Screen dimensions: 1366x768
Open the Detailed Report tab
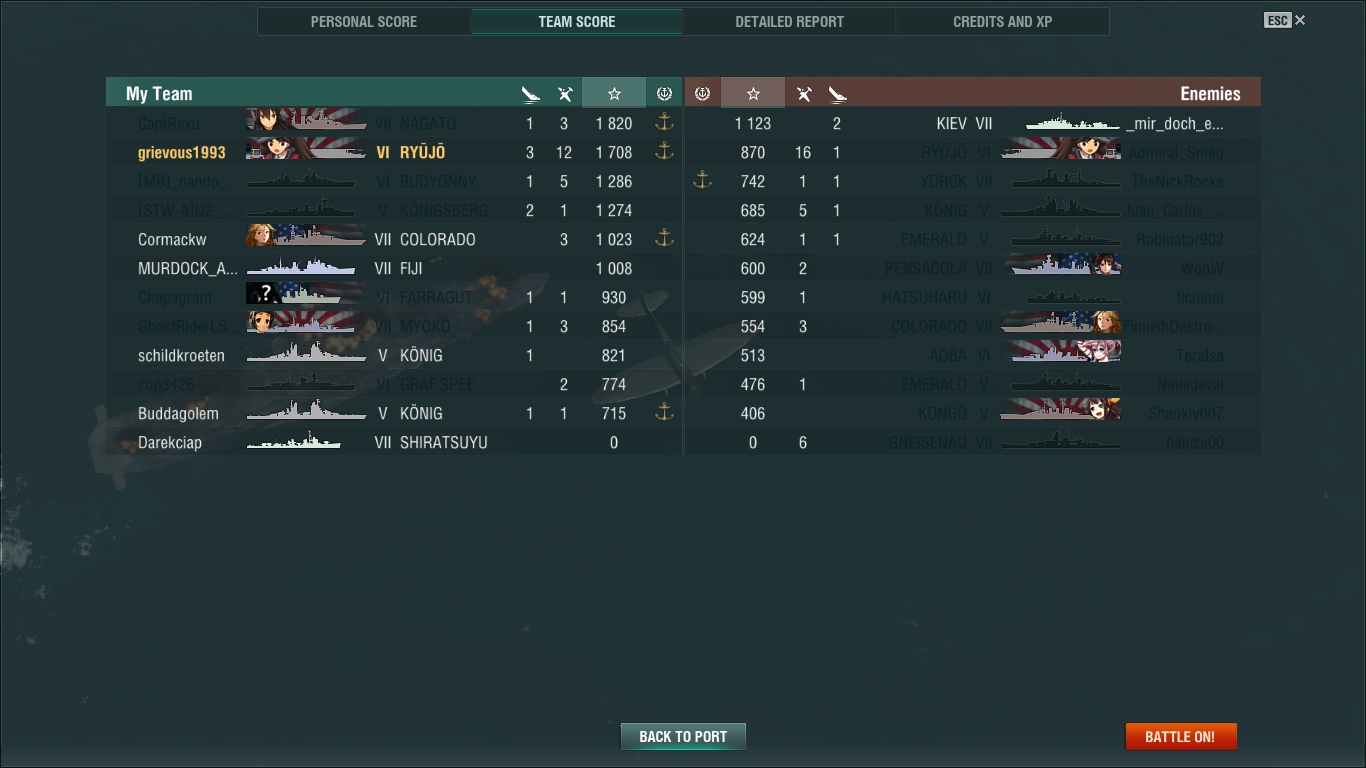tap(789, 21)
